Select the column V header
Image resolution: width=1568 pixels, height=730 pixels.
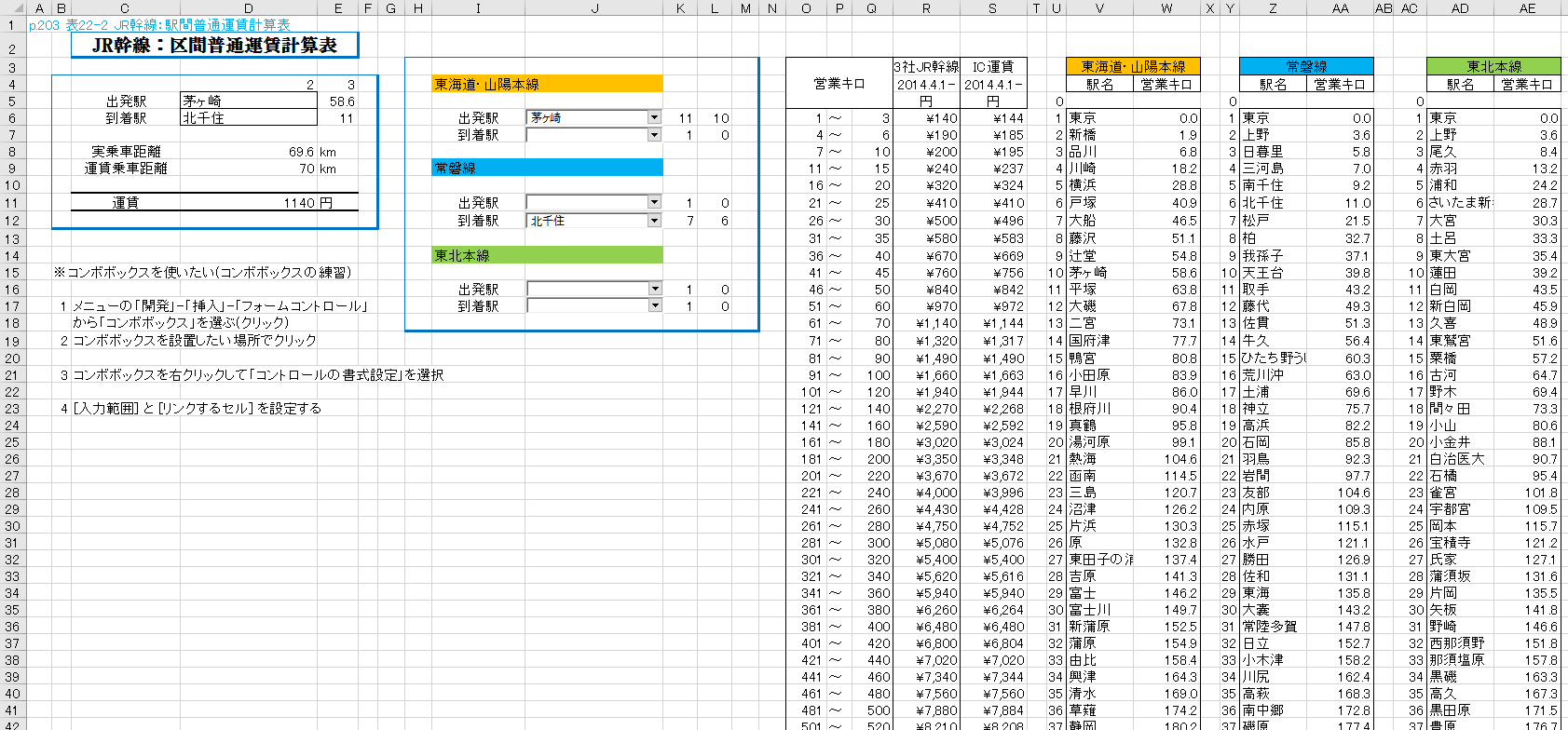click(1099, 8)
